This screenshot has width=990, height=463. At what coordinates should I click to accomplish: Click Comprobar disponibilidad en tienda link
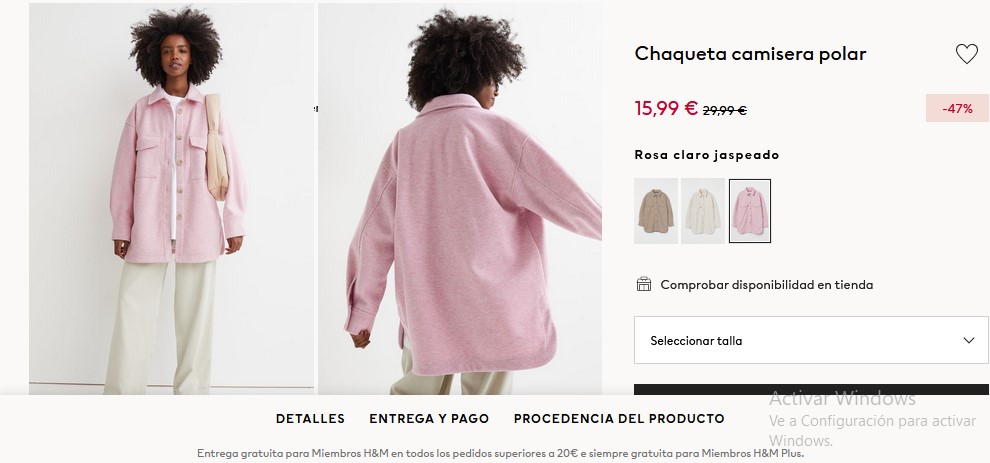pos(766,285)
